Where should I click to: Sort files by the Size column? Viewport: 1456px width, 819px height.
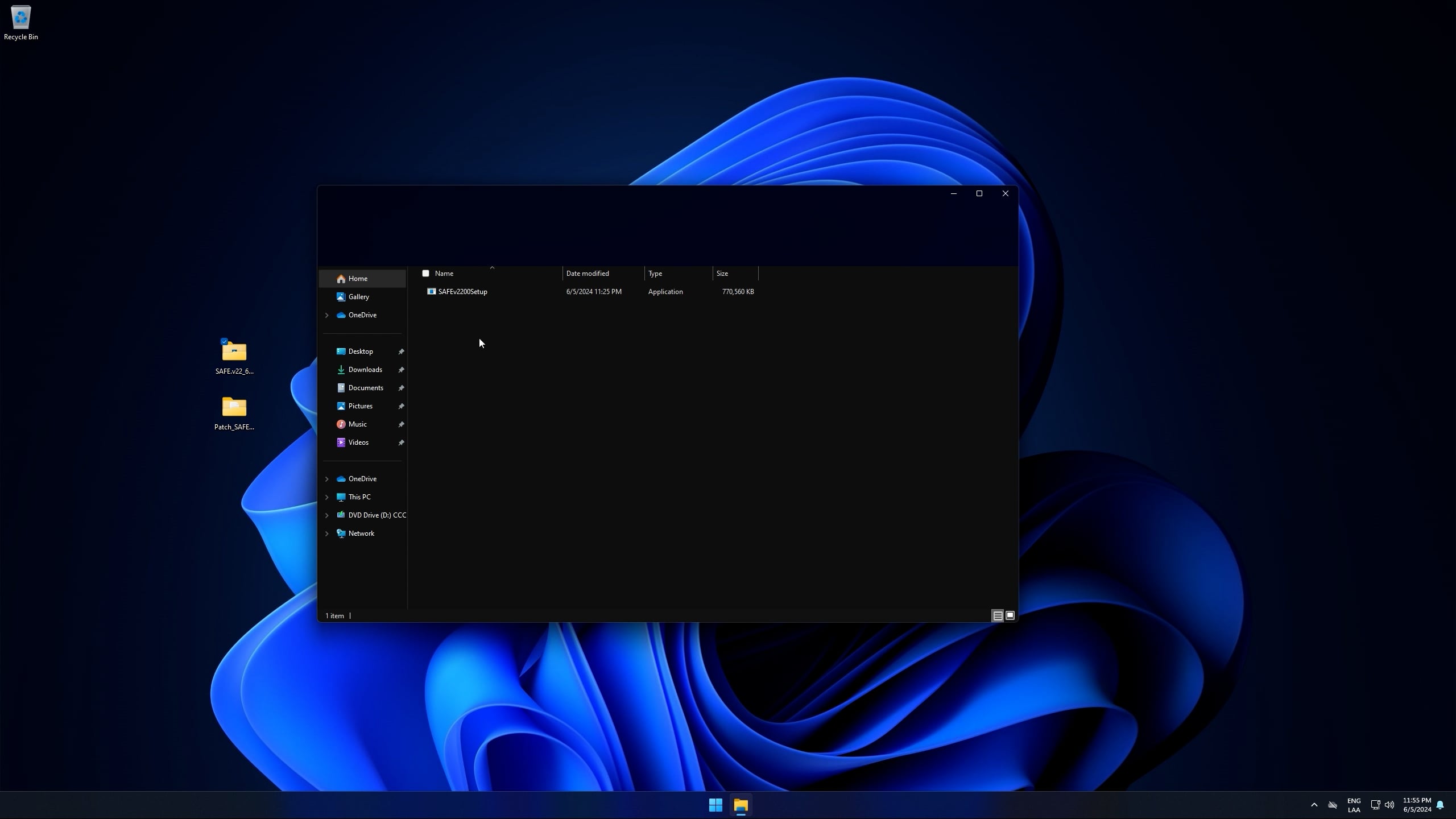(x=722, y=274)
